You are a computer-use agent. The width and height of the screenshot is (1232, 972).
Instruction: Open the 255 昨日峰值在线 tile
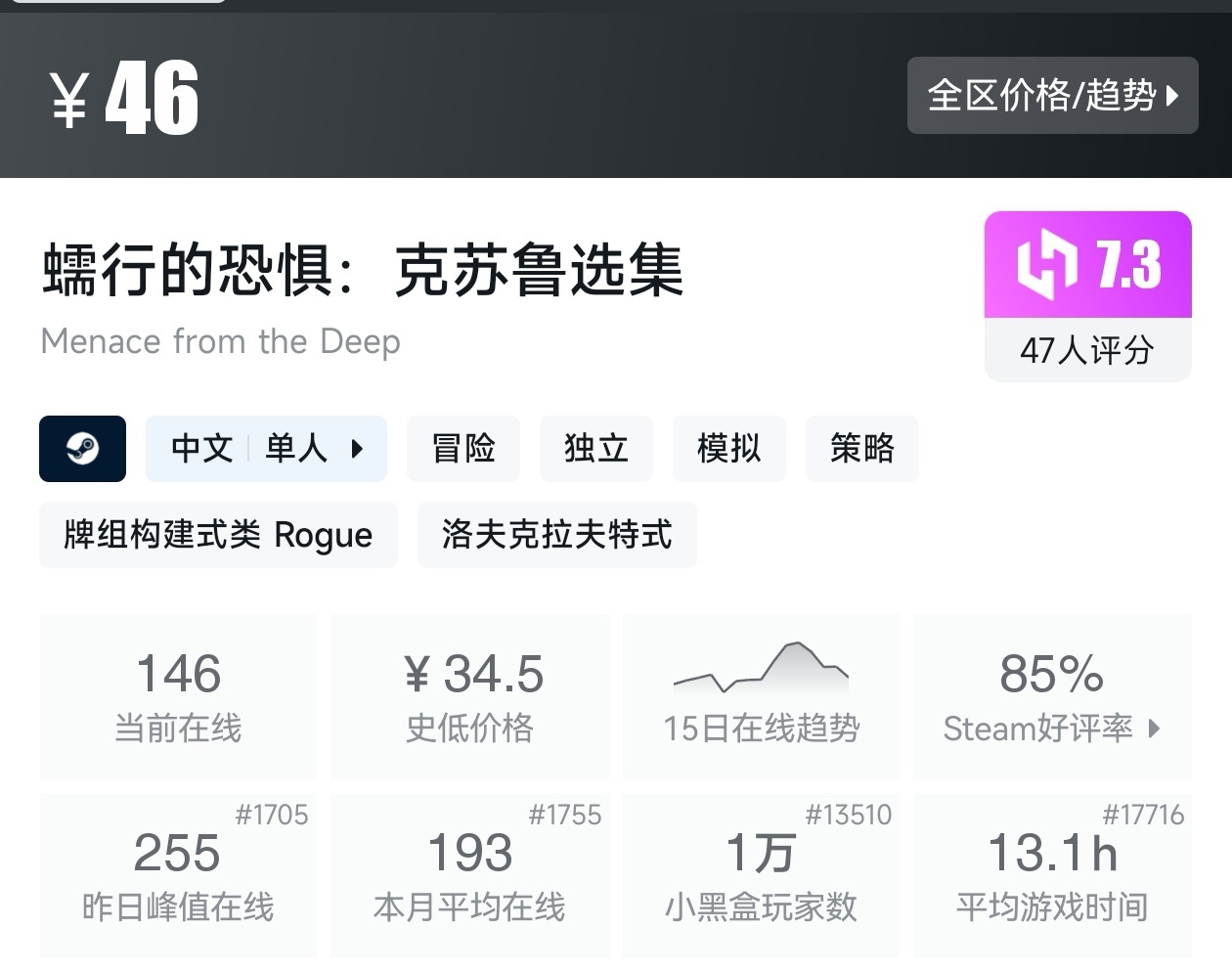click(178, 875)
